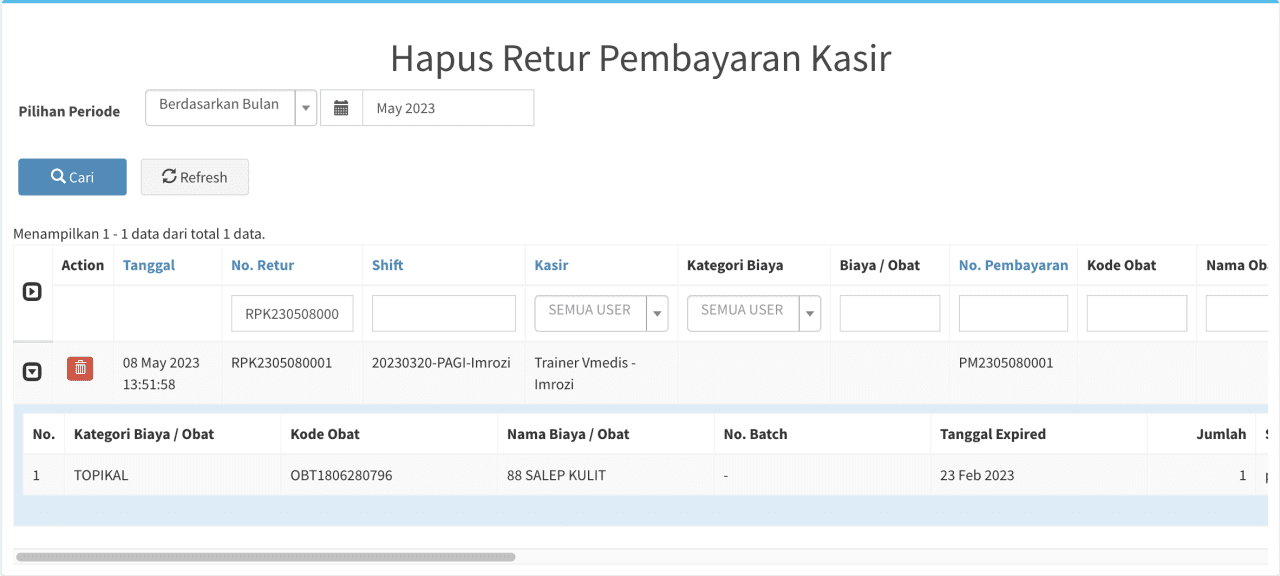Select cell text PM2305080001
The height and width of the screenshot is (576, 1280).
1006,363
